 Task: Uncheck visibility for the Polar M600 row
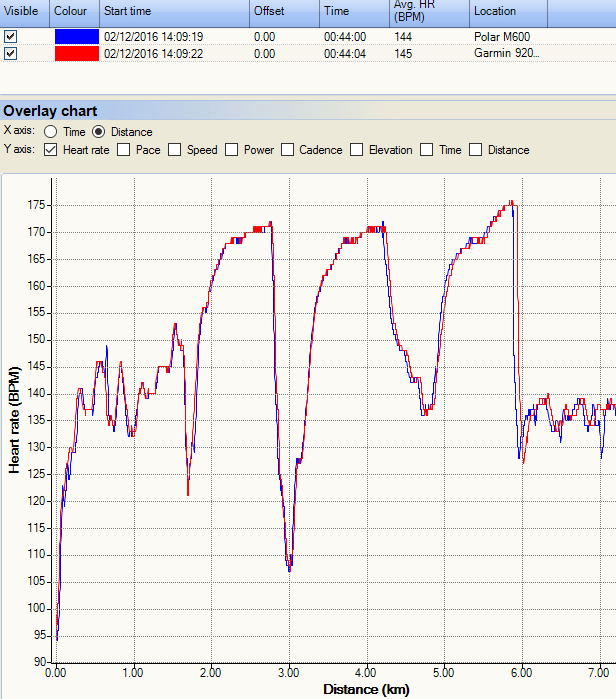tap(10, 37)
